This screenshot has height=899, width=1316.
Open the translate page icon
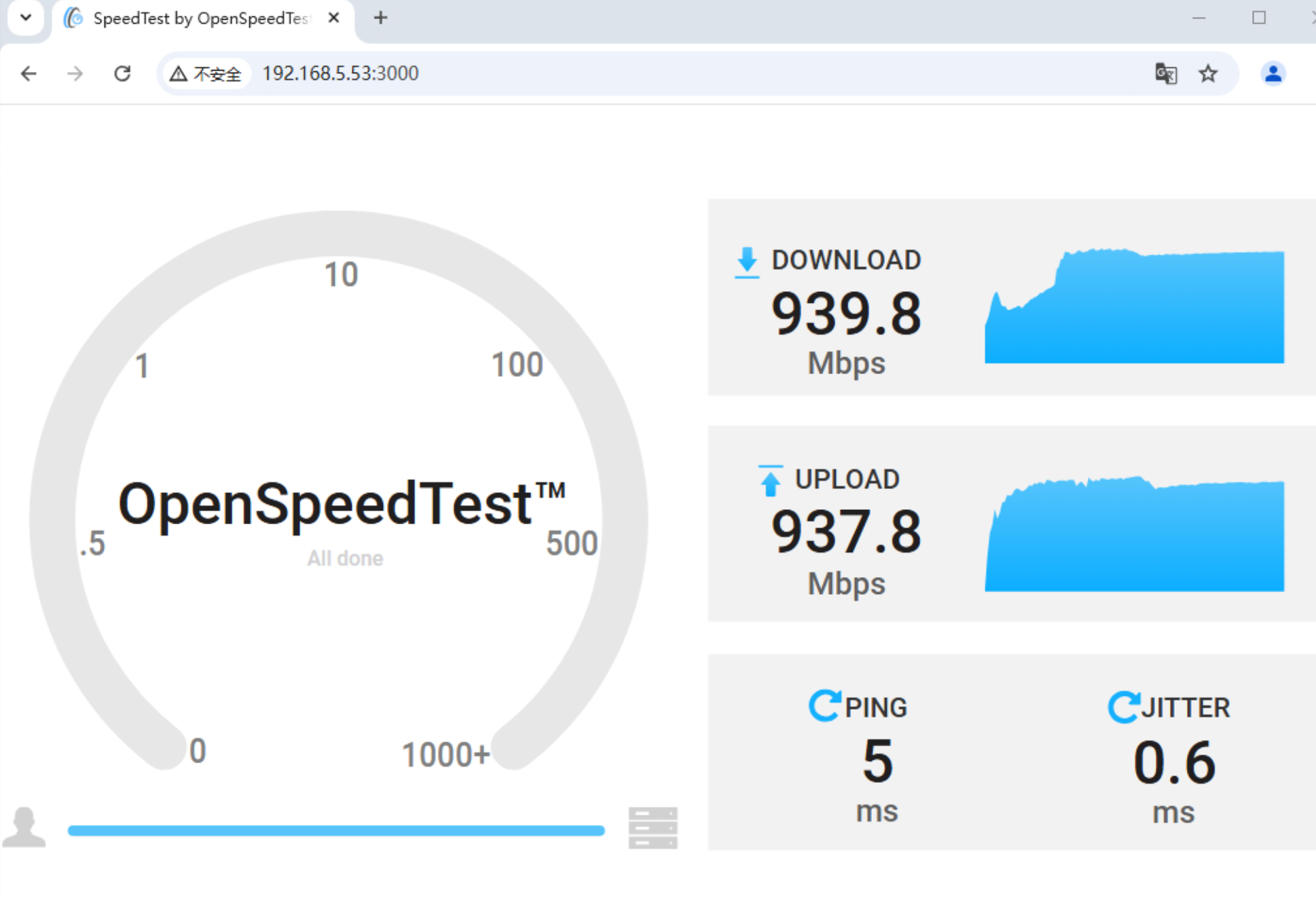[x=1166, y=73]
